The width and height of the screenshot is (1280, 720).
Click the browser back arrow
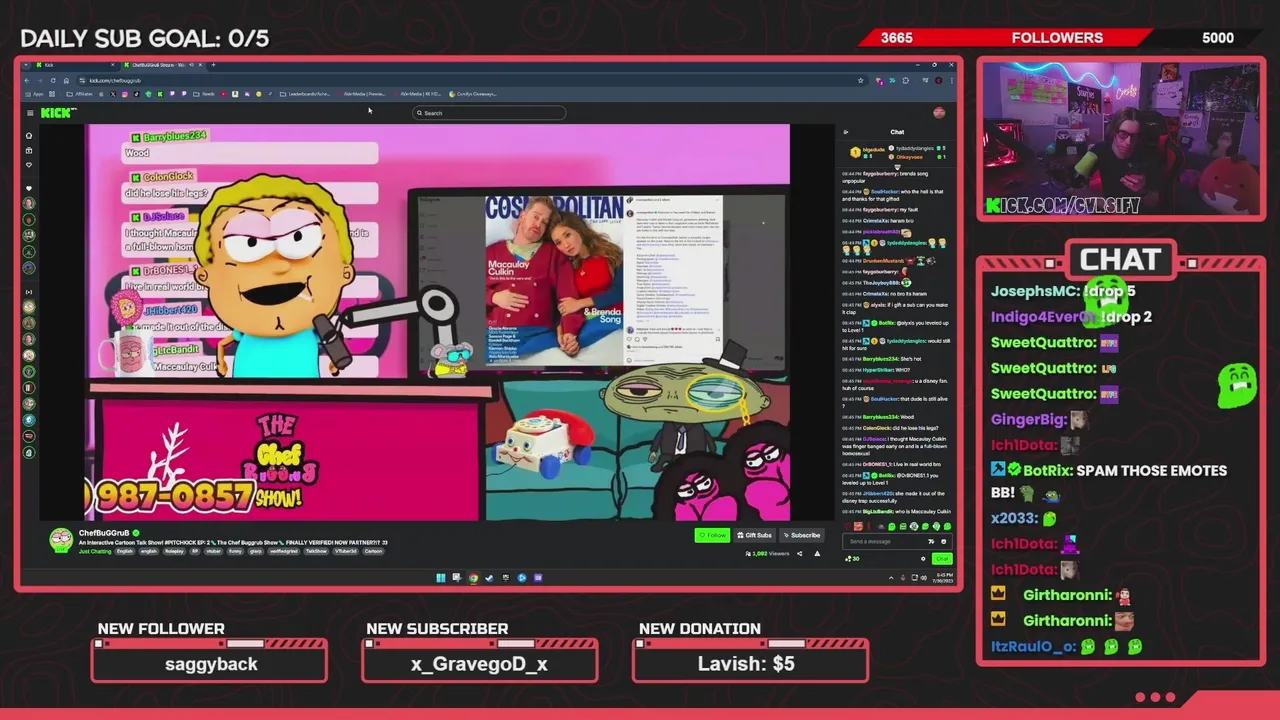(27, 81)
